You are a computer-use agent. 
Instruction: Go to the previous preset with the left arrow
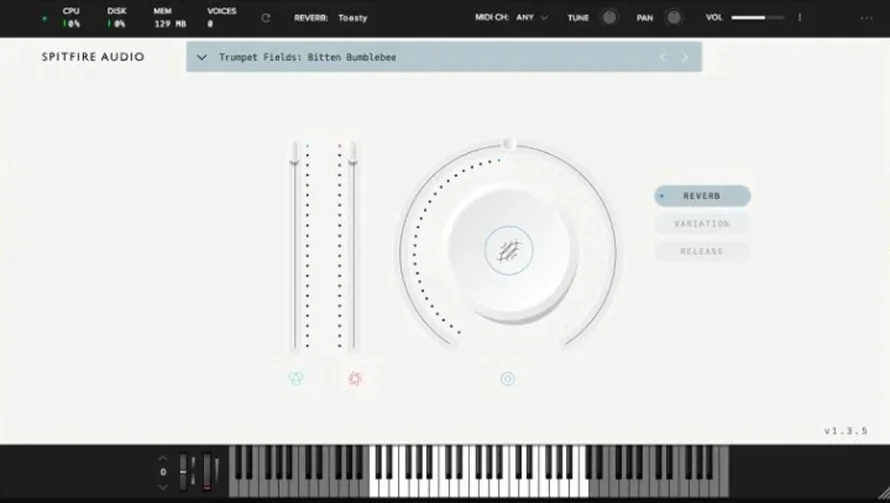[663, 57]
